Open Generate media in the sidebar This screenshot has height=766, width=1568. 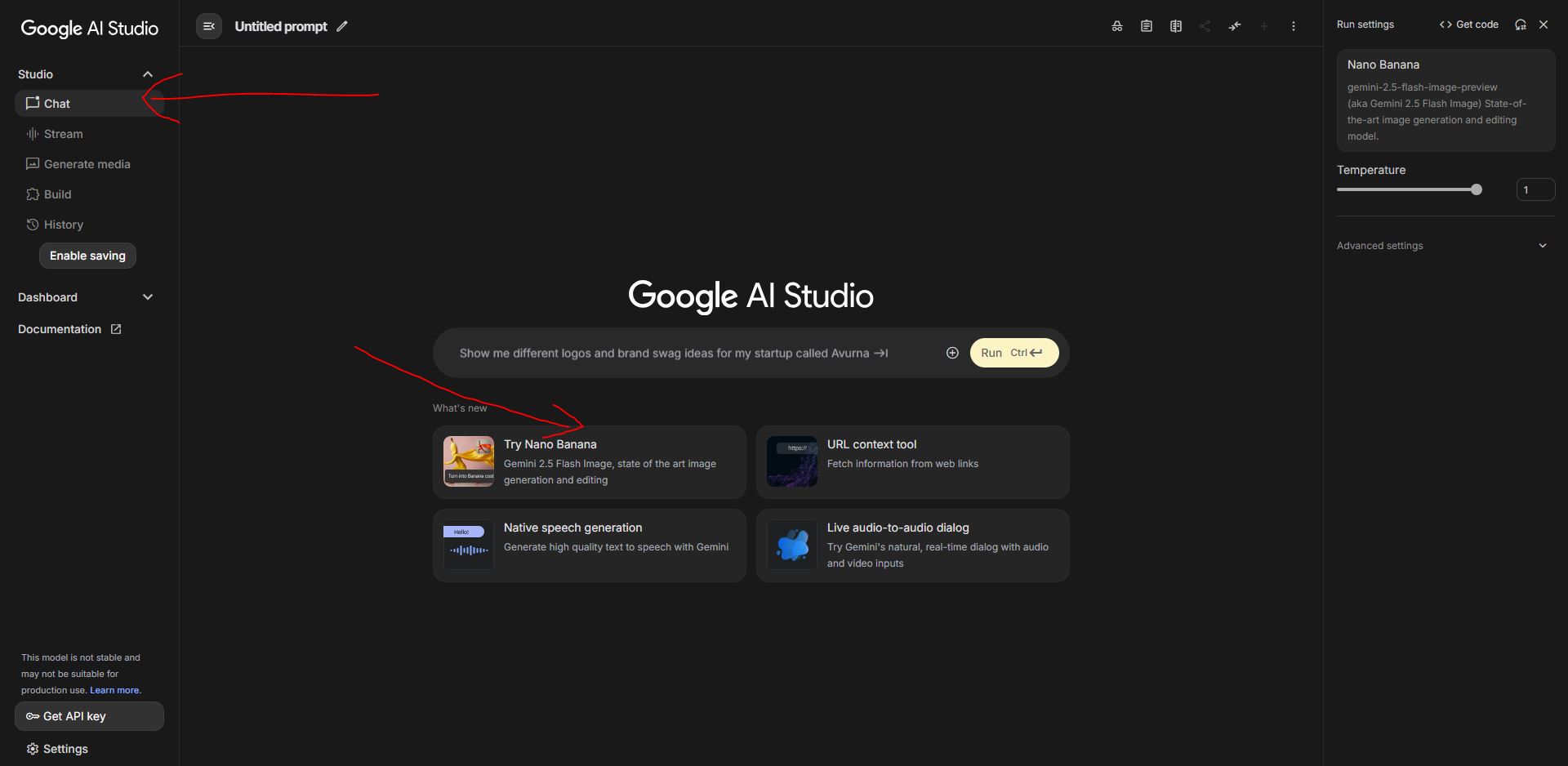[87, 163]
